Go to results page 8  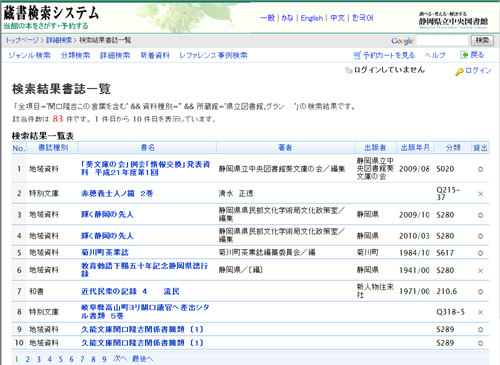(x=93, y=359)
